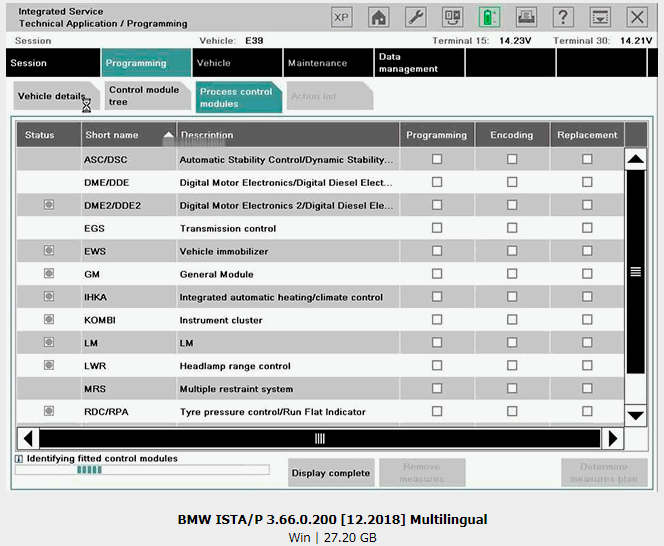Click status icon for IHKA row
Viewport: 664px width, 546px height.
click(x=49, y=297)
